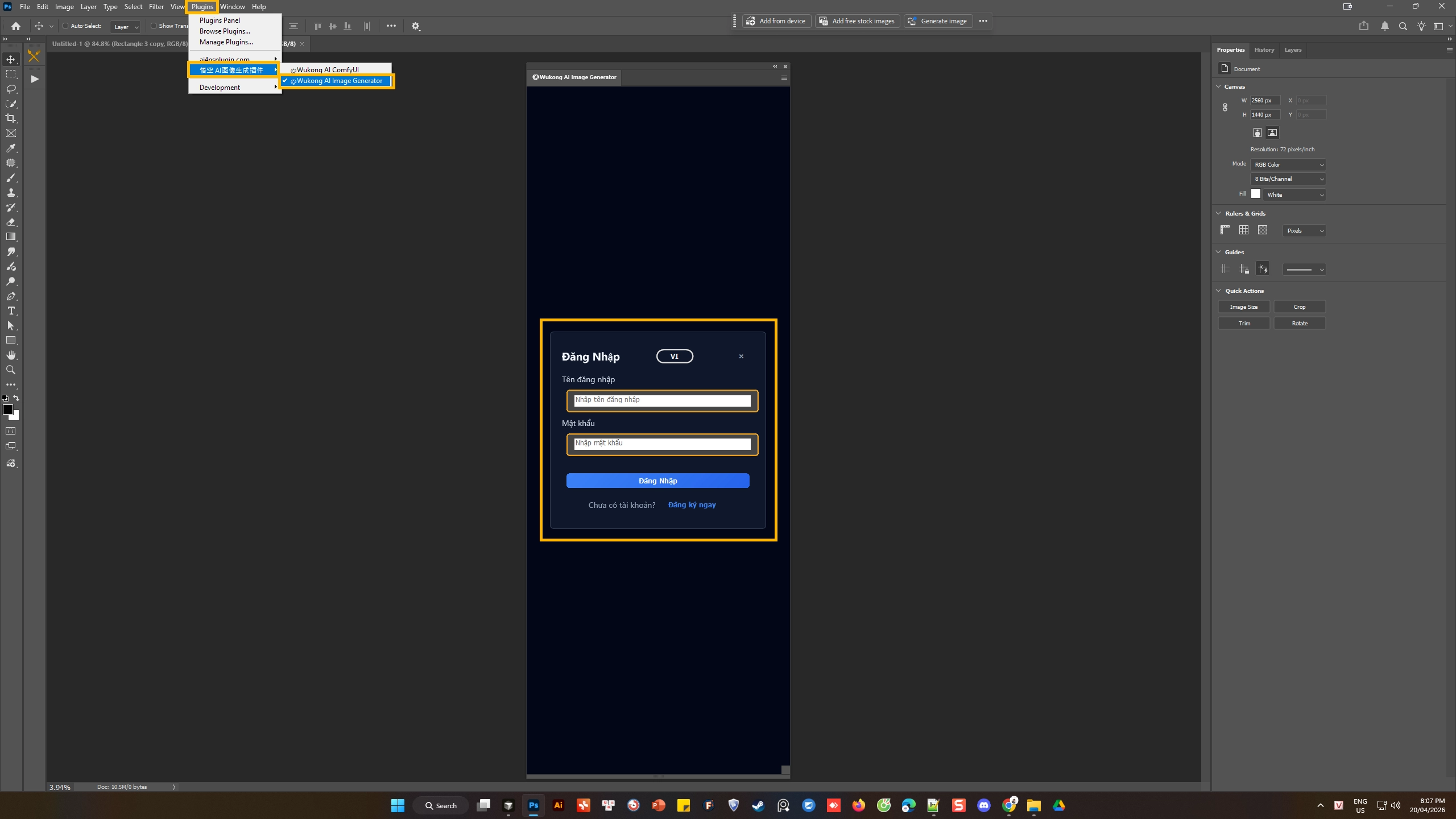
Task: Choose Wukong AI ComfyUI menu entry
Action: [328, 69]
